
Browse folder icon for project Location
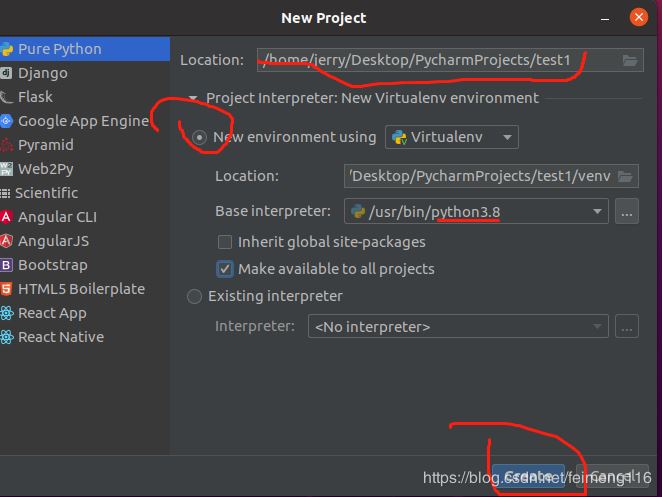click(630, 61)
